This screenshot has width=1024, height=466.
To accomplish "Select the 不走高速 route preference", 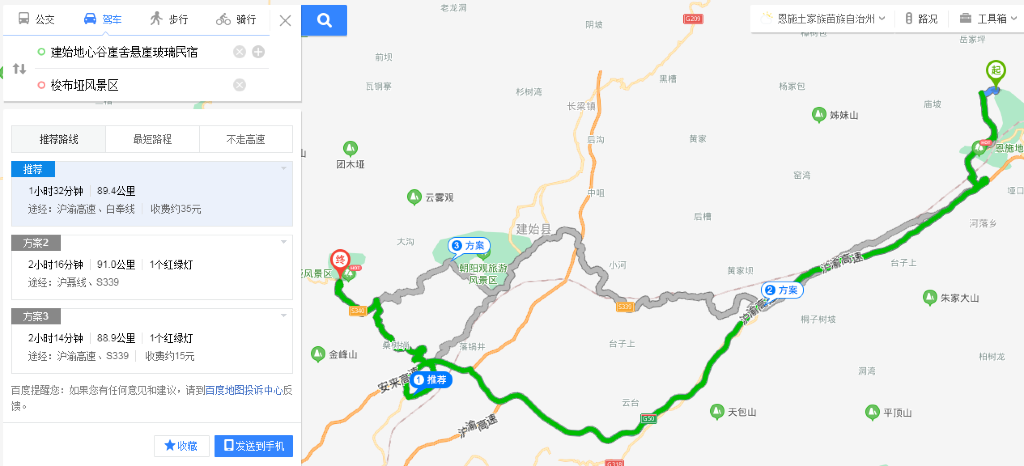I will coord(246,139).
